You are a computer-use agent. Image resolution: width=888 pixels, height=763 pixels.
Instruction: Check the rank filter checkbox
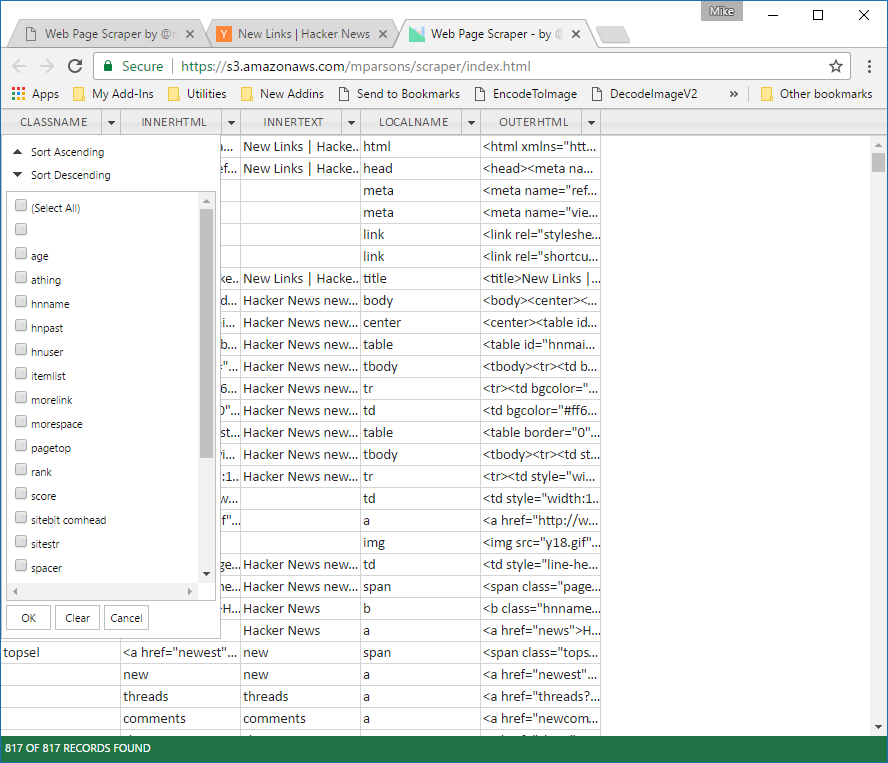click(x=21, y=469)
